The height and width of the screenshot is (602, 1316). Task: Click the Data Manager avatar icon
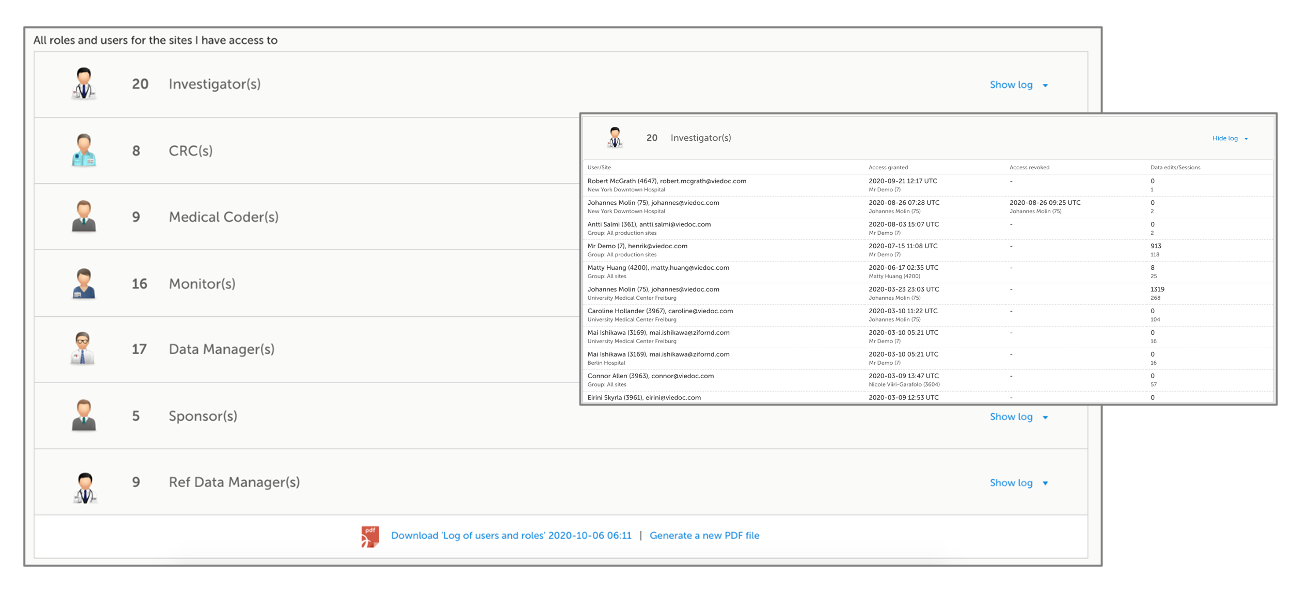[85, 349]
